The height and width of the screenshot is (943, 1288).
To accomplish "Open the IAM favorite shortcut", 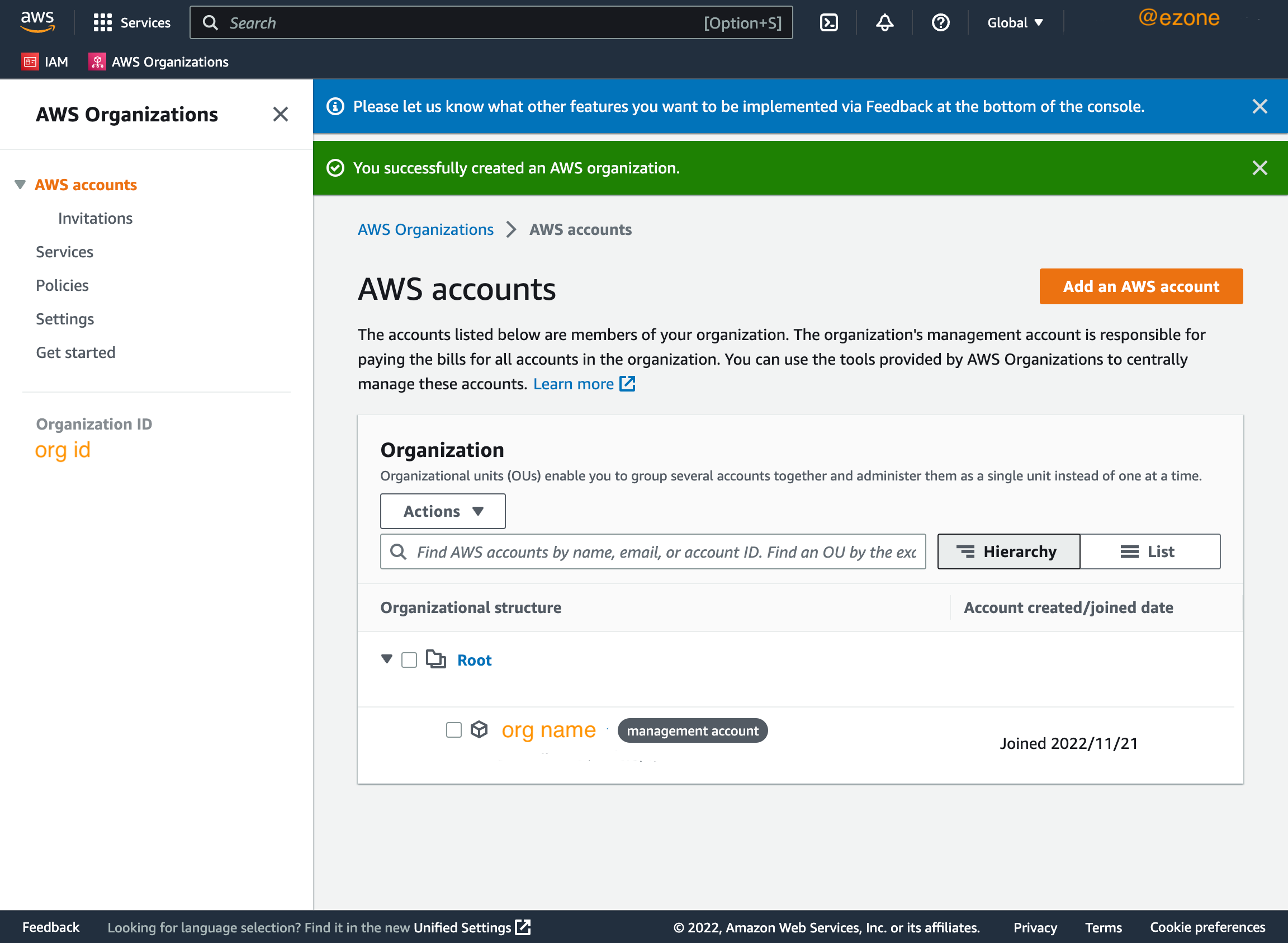I will coord(45,62).
